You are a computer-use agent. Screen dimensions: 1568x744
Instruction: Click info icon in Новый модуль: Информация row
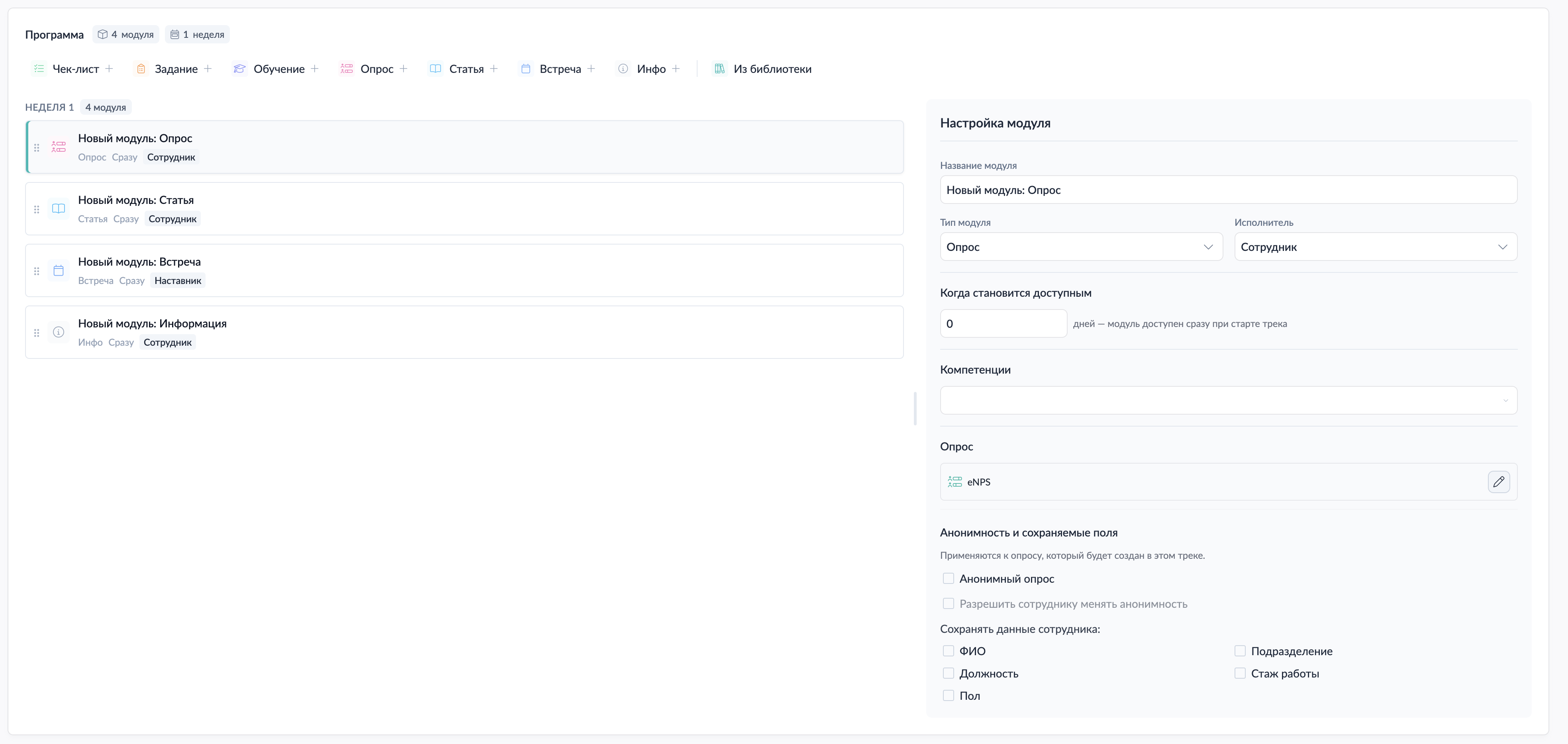pos(59,332)
